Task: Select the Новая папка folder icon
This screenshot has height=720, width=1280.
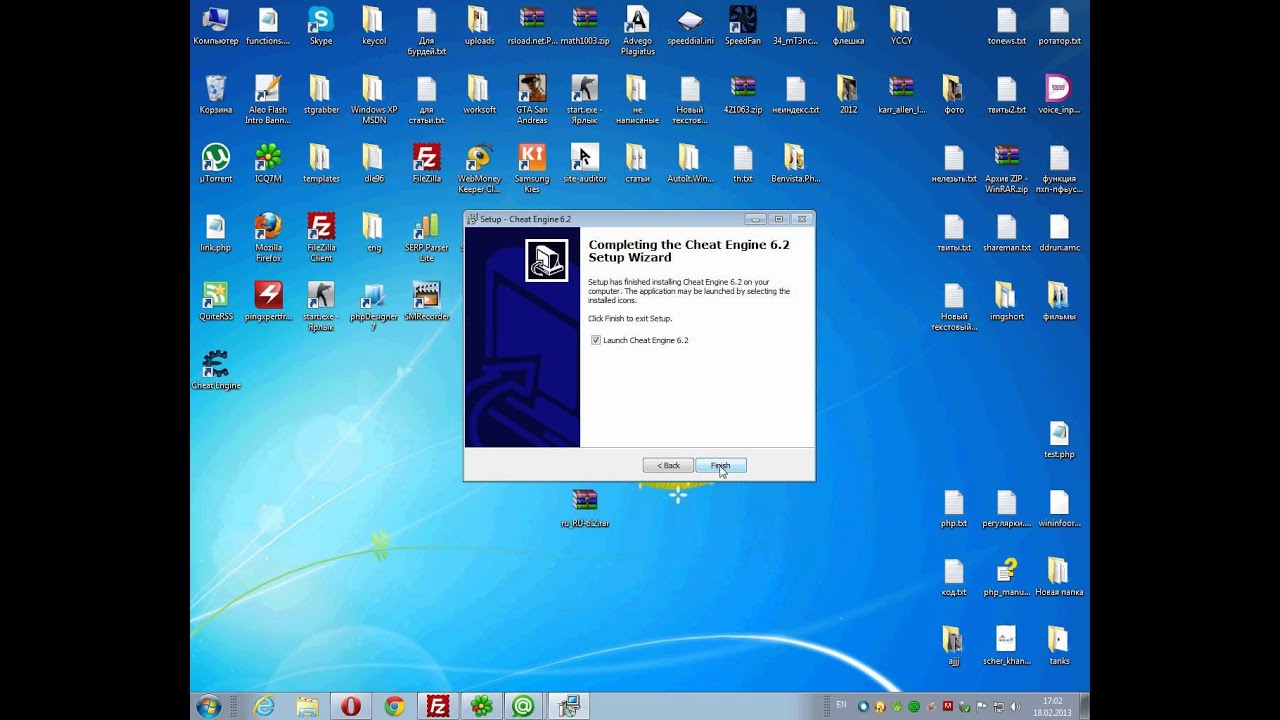Action: (1059, 577)
